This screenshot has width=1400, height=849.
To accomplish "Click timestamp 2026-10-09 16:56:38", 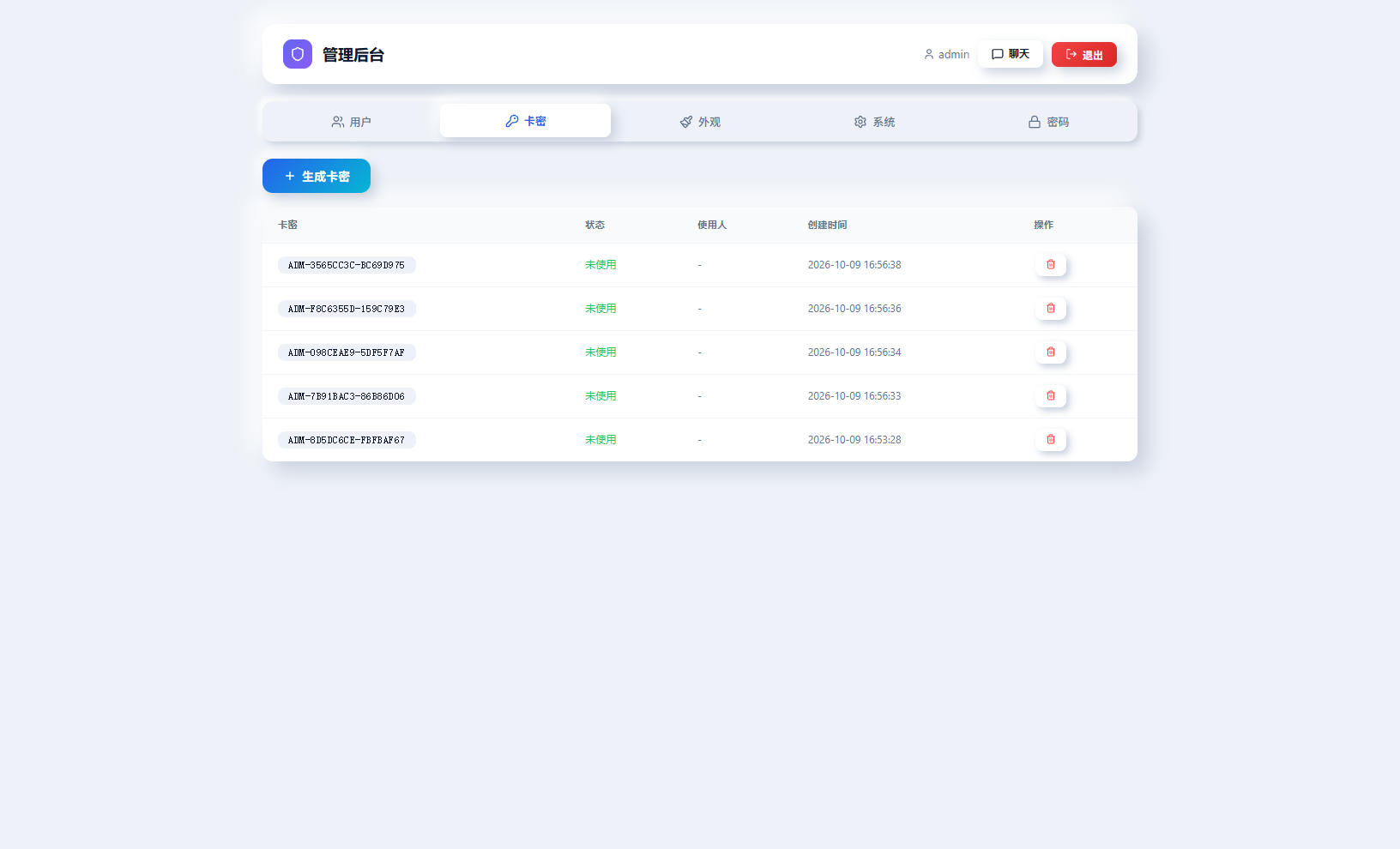I will tap(854, 265).
